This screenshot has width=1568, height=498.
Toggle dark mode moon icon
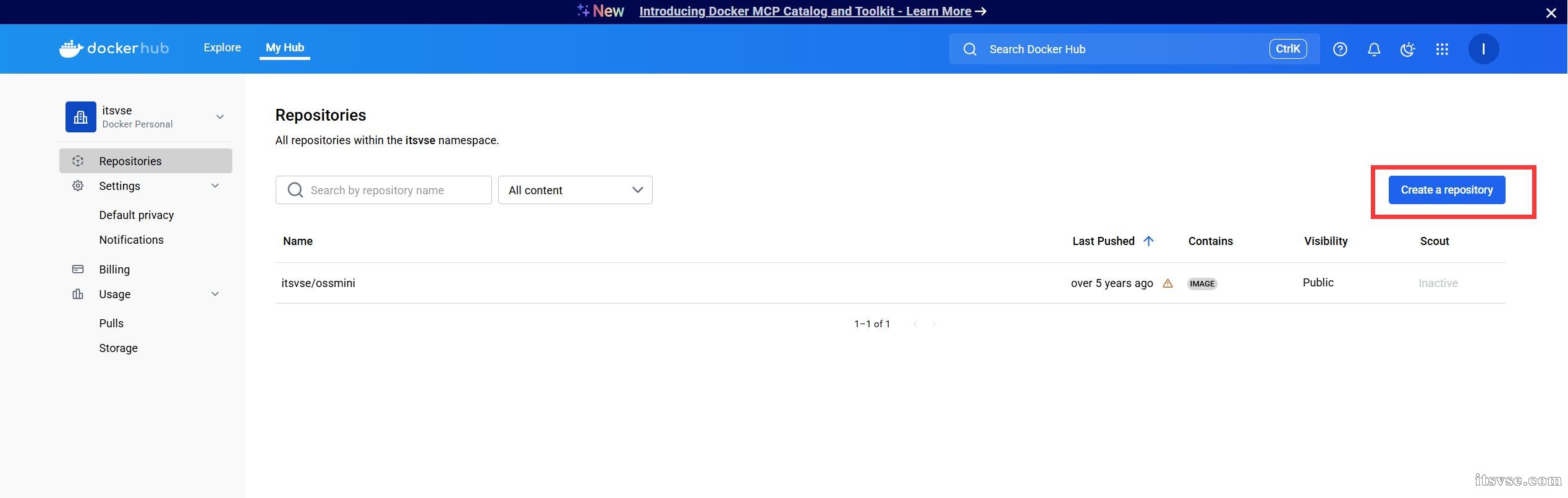[1408, 49]
